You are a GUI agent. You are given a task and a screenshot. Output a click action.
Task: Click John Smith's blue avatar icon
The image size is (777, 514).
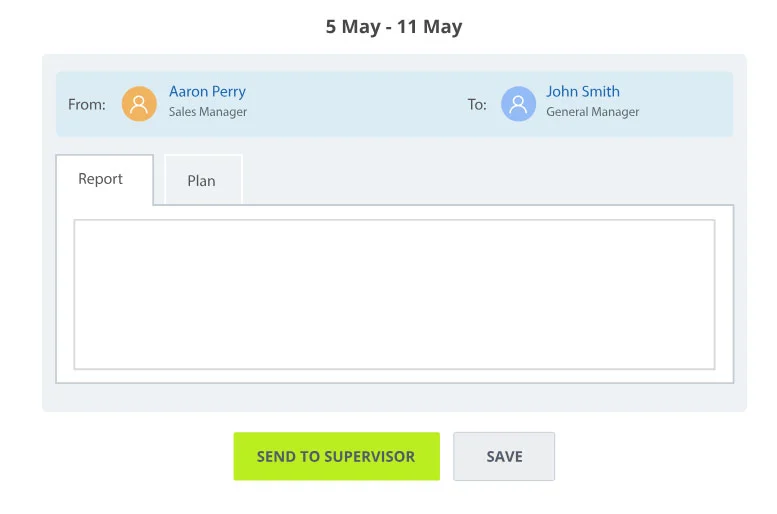518,103
